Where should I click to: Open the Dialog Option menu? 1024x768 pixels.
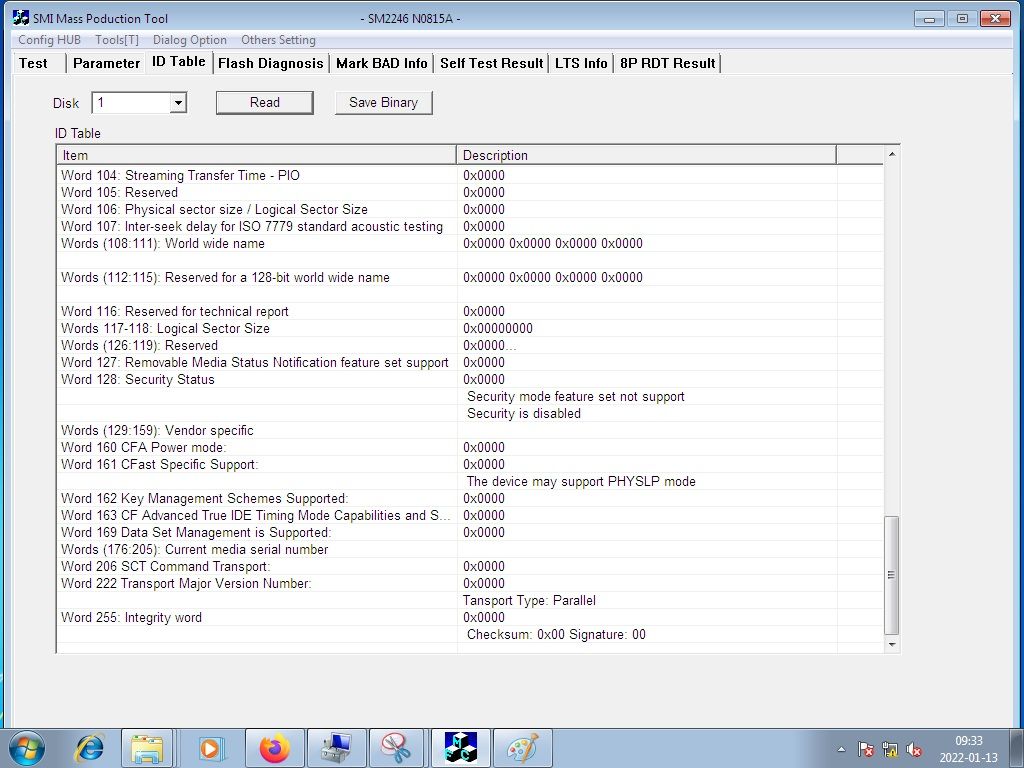pyautogui.click(x=190, y=40)
